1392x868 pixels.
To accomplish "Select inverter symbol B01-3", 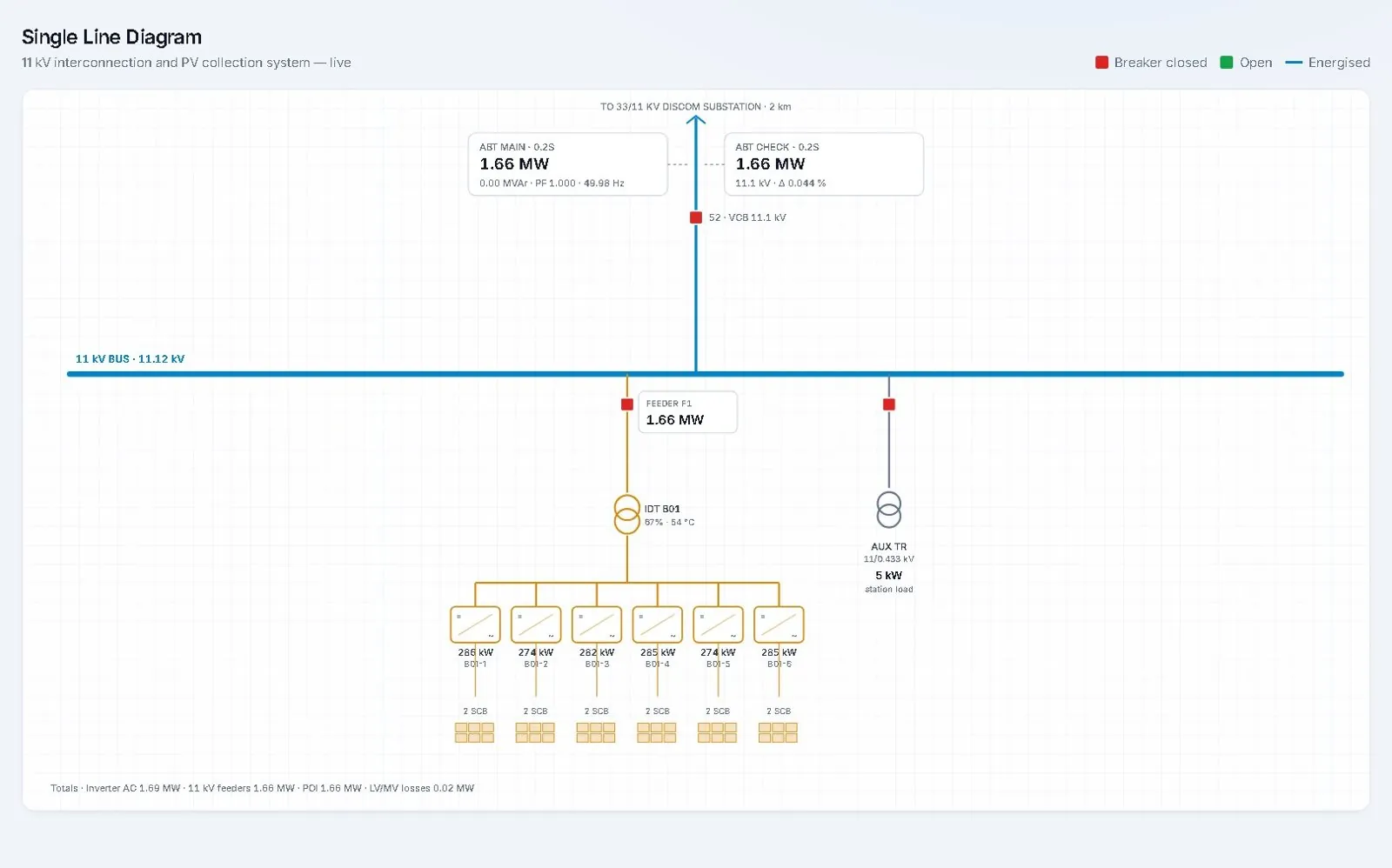I will 597,625.
